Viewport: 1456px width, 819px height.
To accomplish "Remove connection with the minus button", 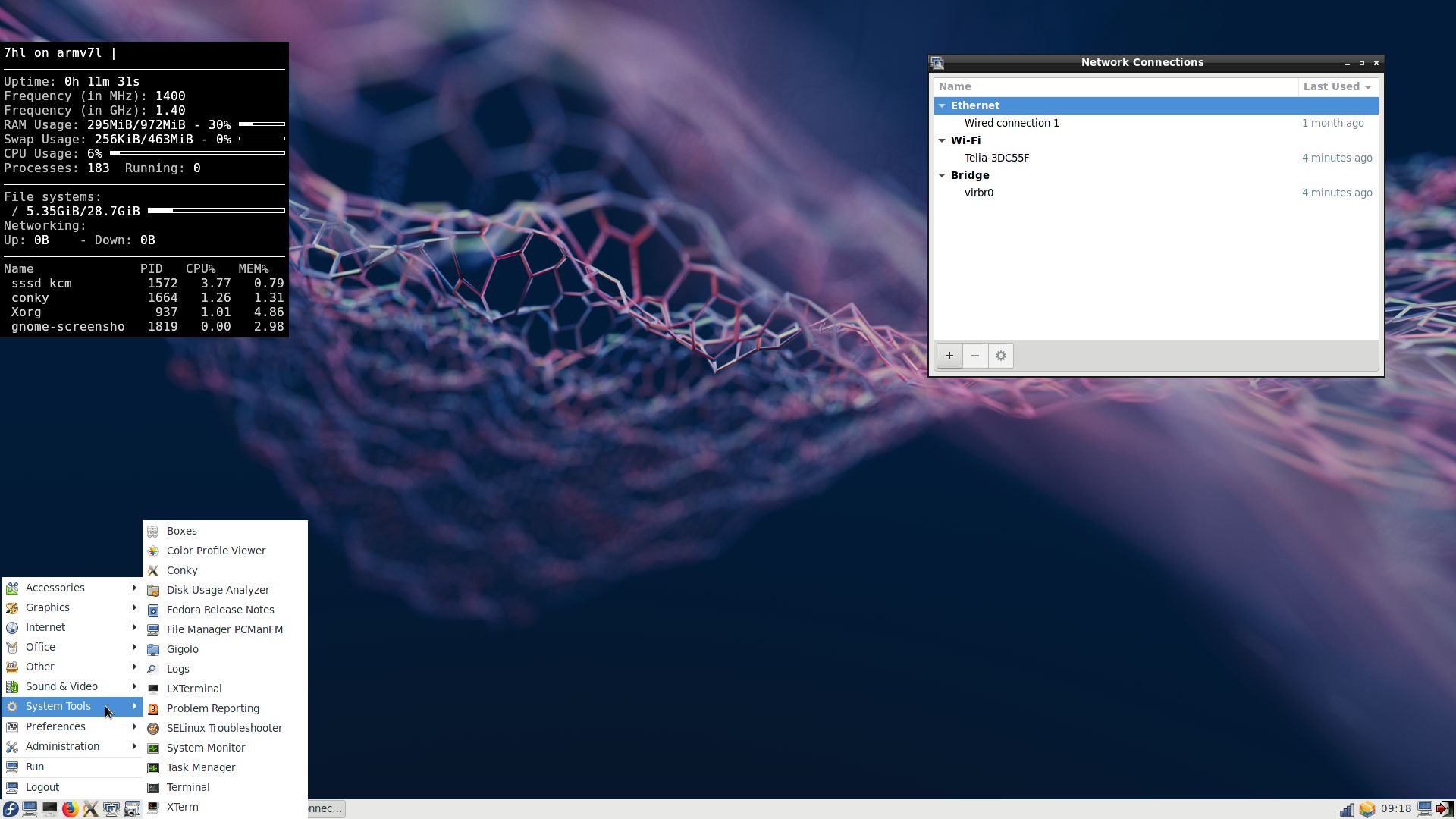I will pos(975,356).
